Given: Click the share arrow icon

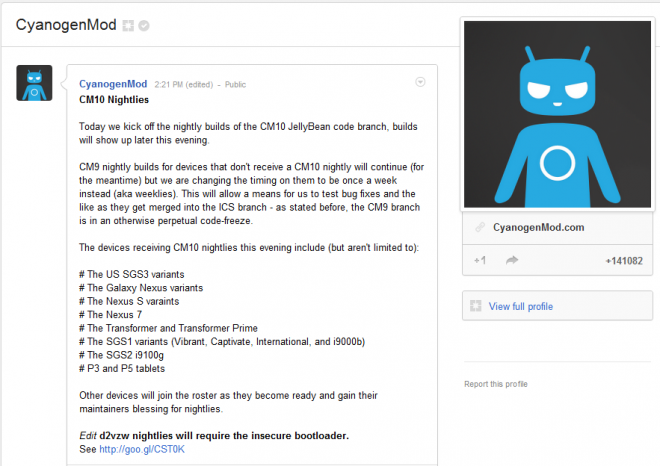Looking at the screenshot, I should click(x=512, y=261).
